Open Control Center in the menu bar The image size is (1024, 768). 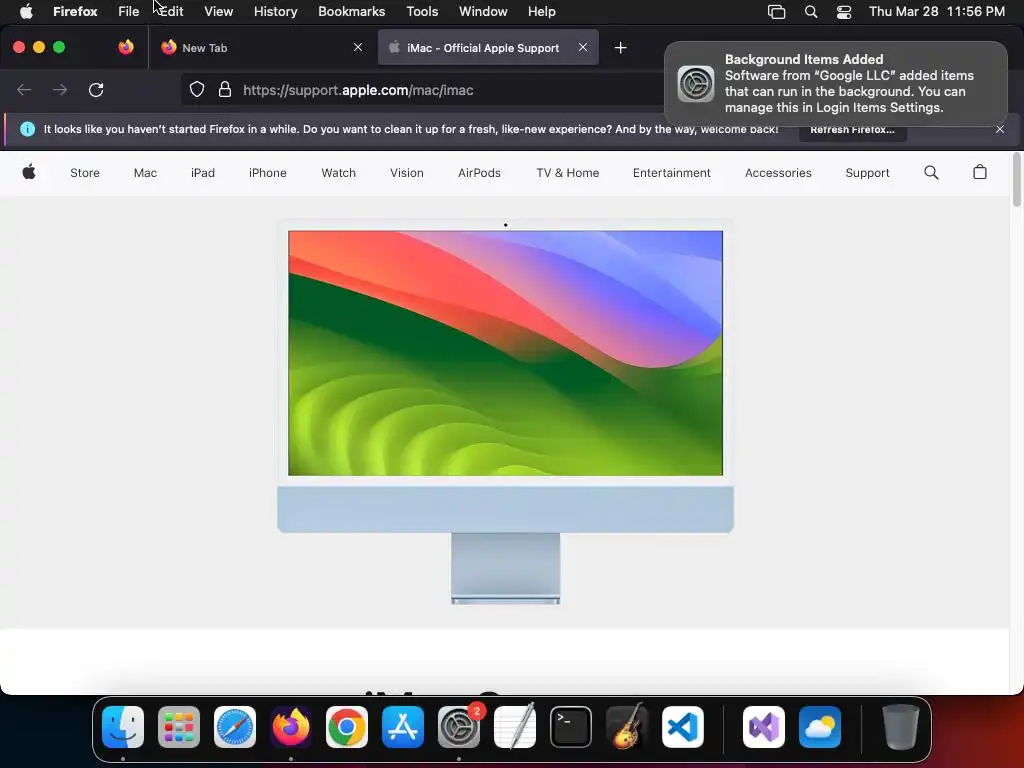pos(844,12)
